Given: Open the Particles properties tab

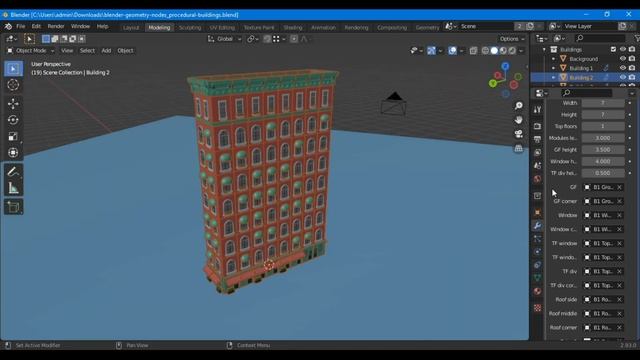Looking at the screenshot, I should (537, 239).
